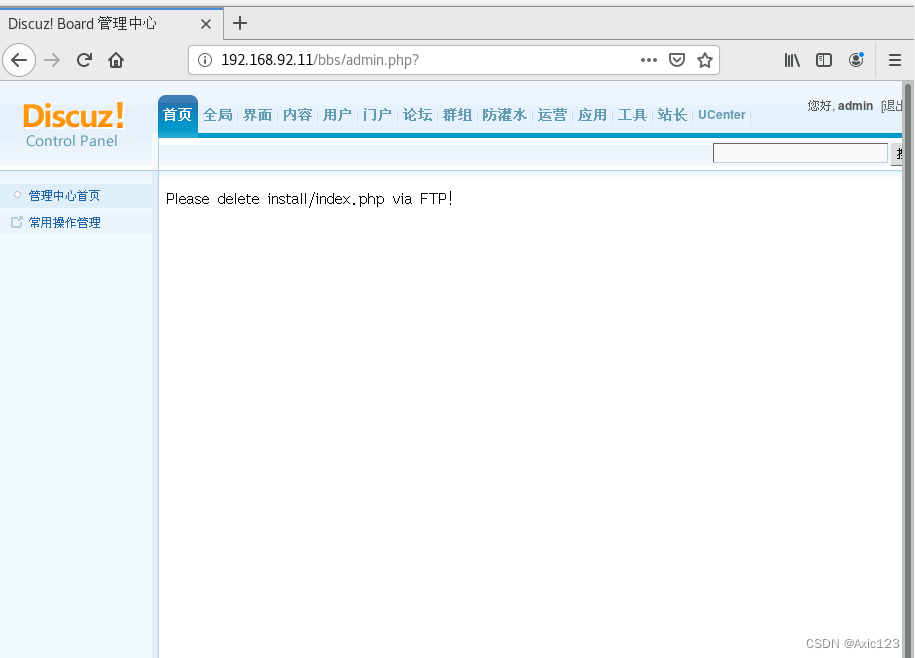
Task: Click the Discuz! Control Panel logo
Action: point(73,125)
